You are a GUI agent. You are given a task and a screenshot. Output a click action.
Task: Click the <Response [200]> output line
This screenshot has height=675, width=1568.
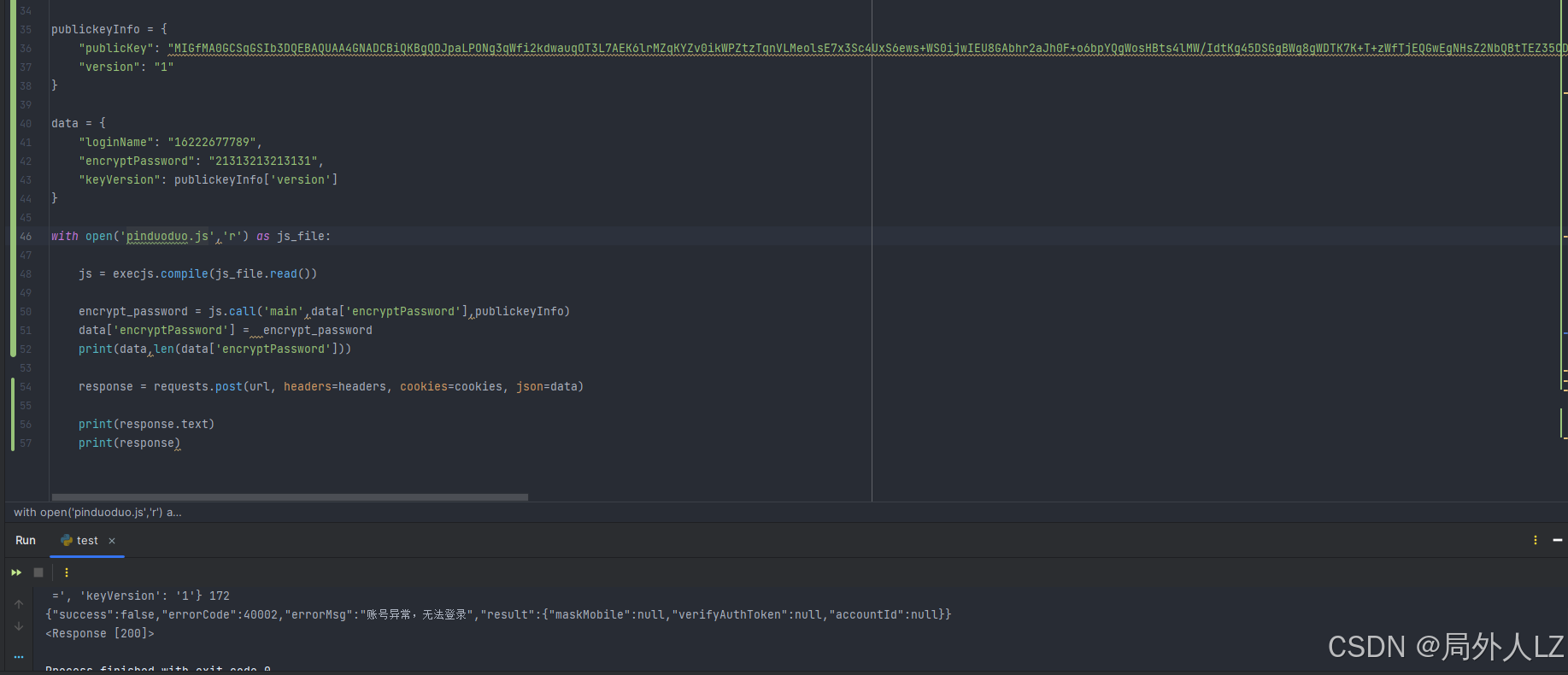(x=100, y=634)
